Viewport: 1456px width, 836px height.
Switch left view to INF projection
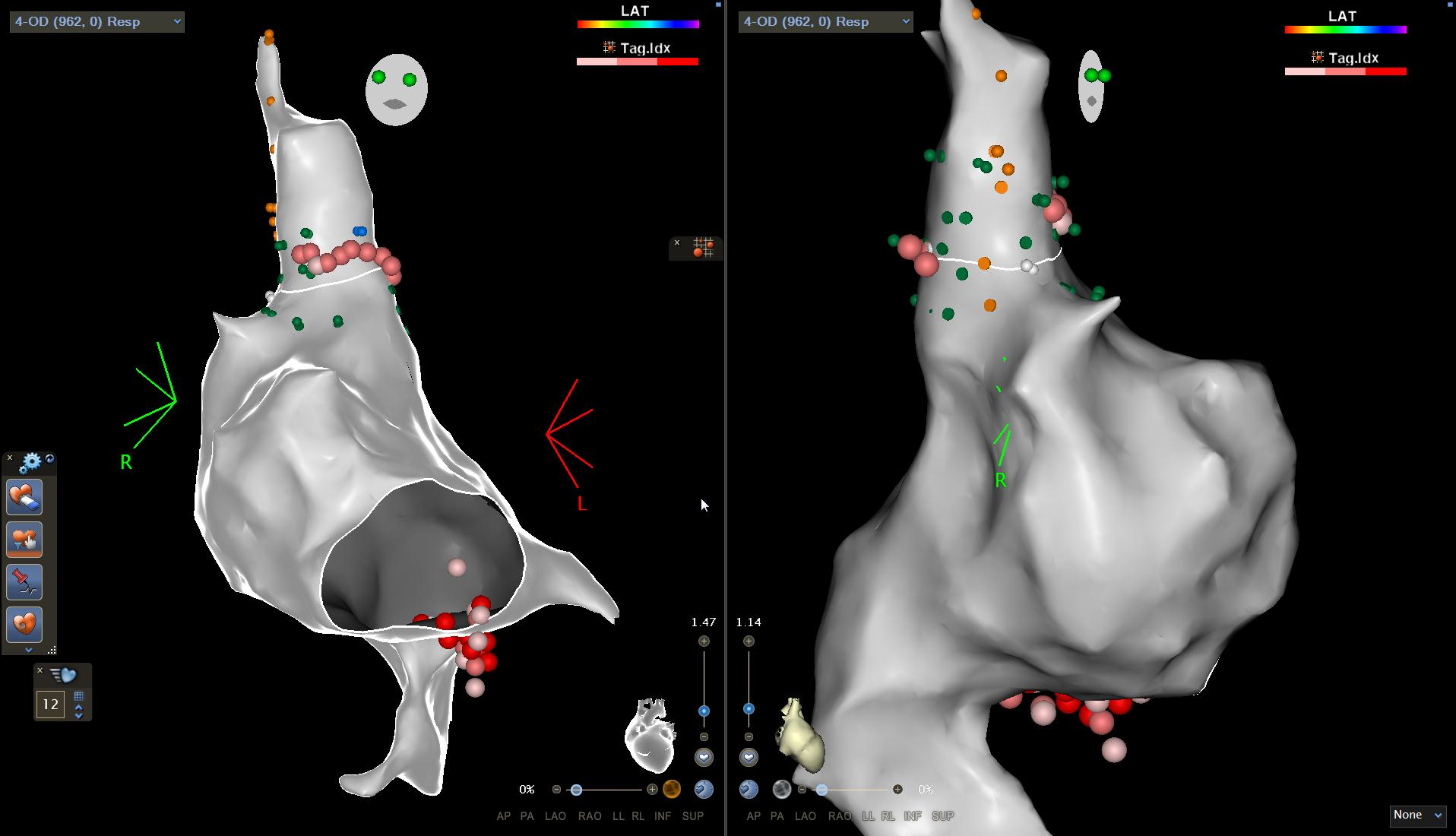[x=663, y=816]
